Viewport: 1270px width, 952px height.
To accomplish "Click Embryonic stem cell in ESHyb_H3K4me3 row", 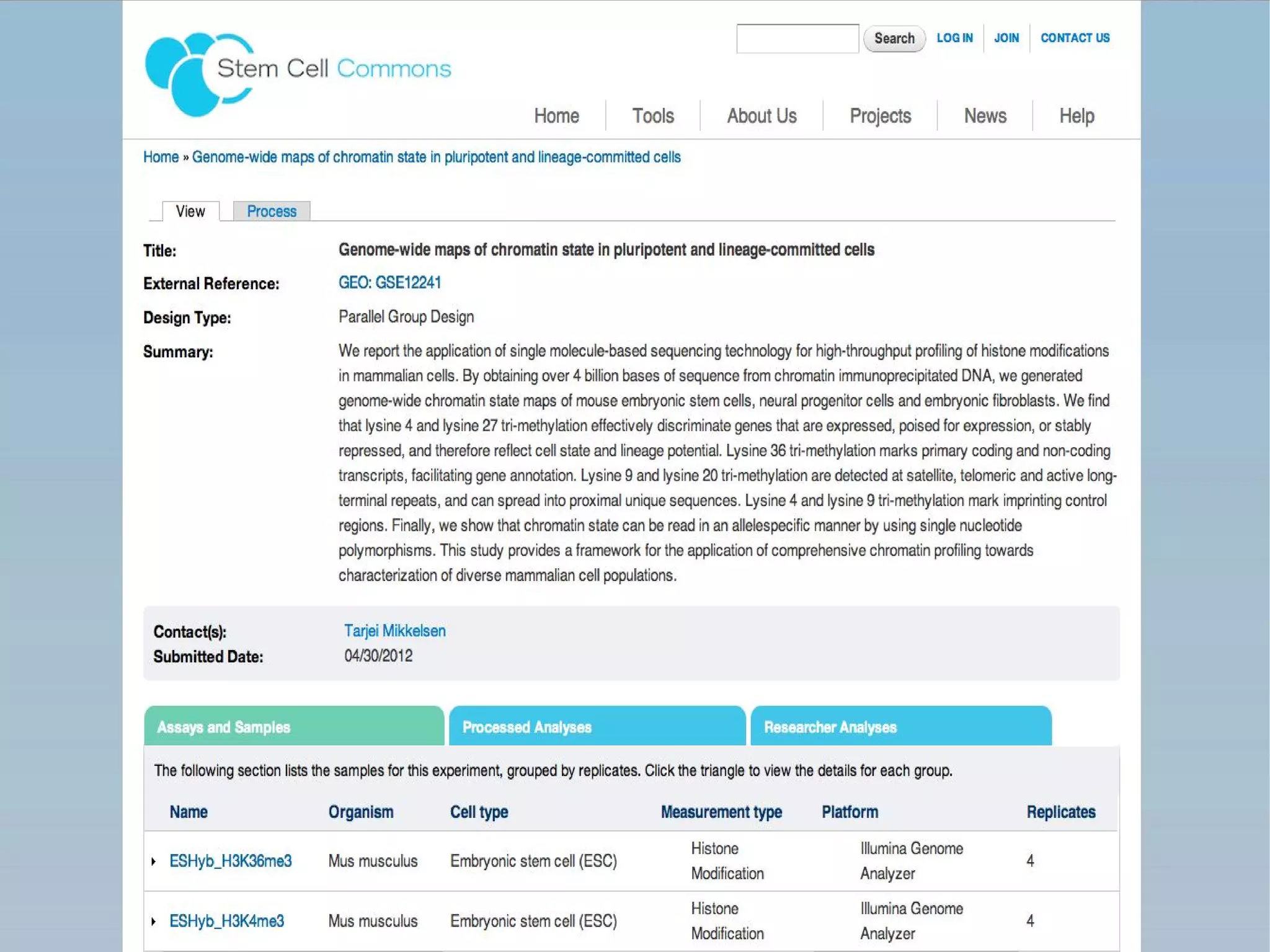I will tap(533, 921).
